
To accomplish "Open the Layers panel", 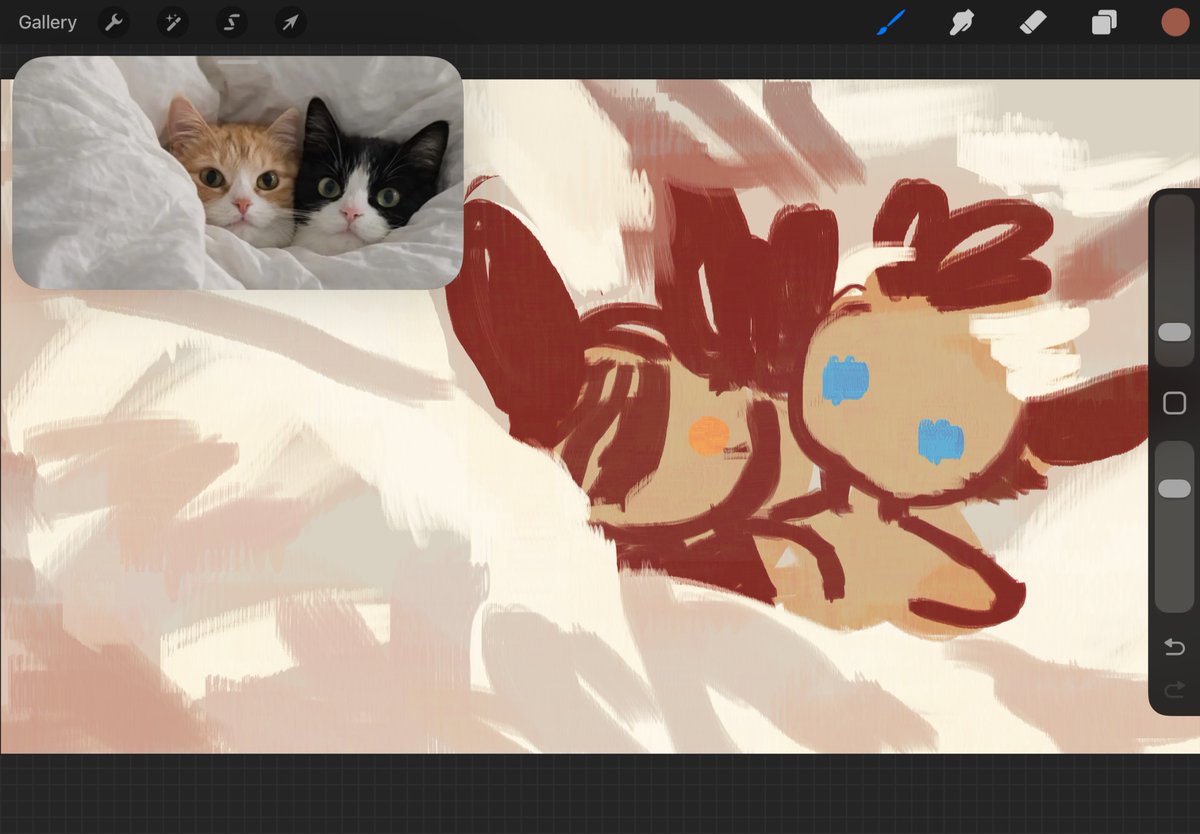I will click(x=1104, y=22).
